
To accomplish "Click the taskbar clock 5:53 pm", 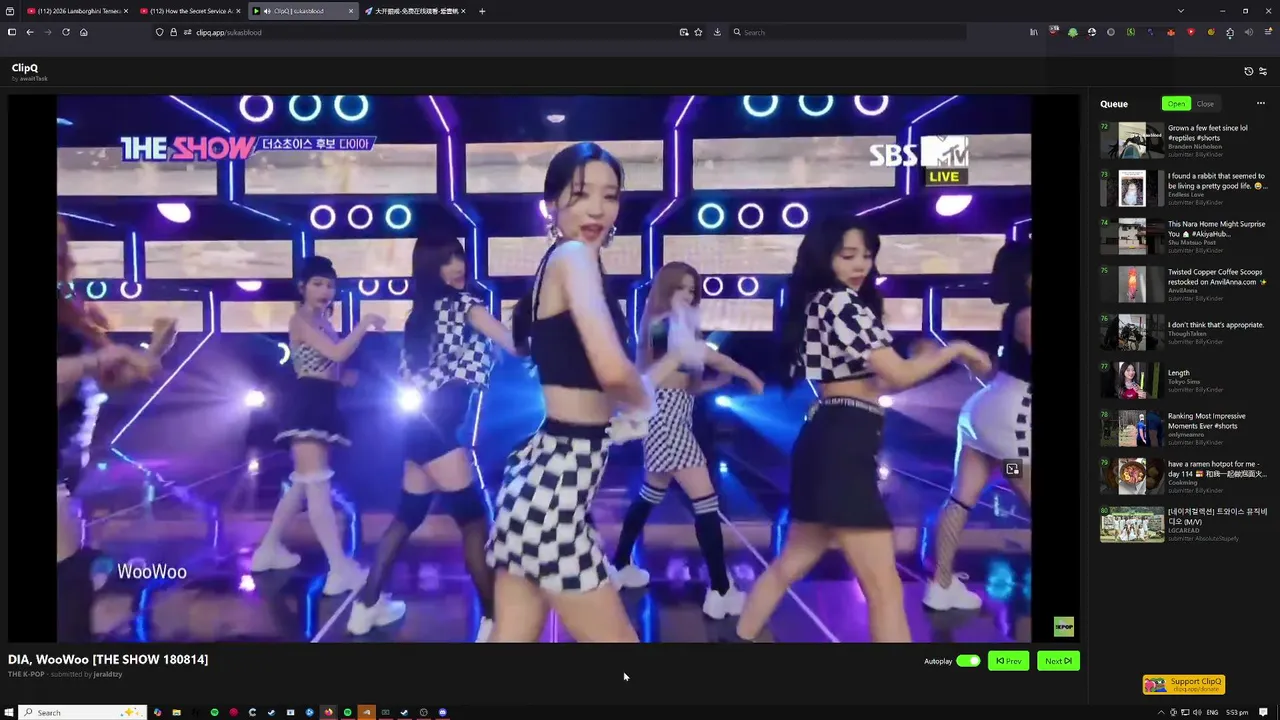I will click(x=1237, y=712).
